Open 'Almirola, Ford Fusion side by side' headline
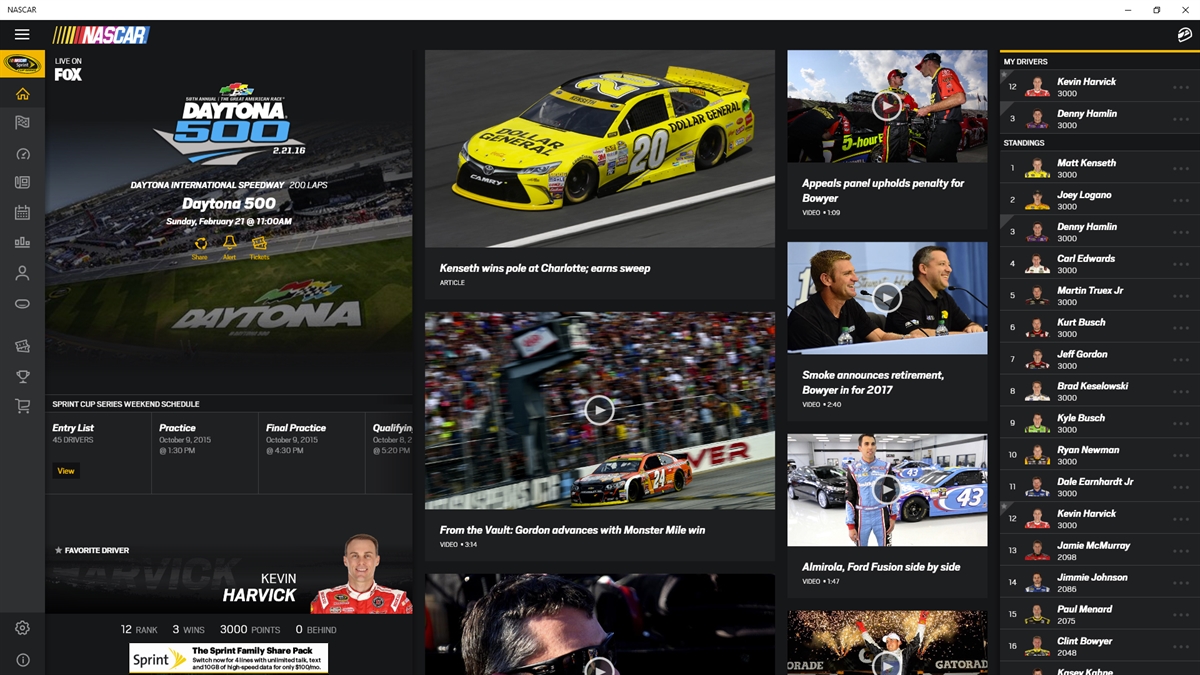The height and width of the screenshot is (675, 1200). click(881, 567)
